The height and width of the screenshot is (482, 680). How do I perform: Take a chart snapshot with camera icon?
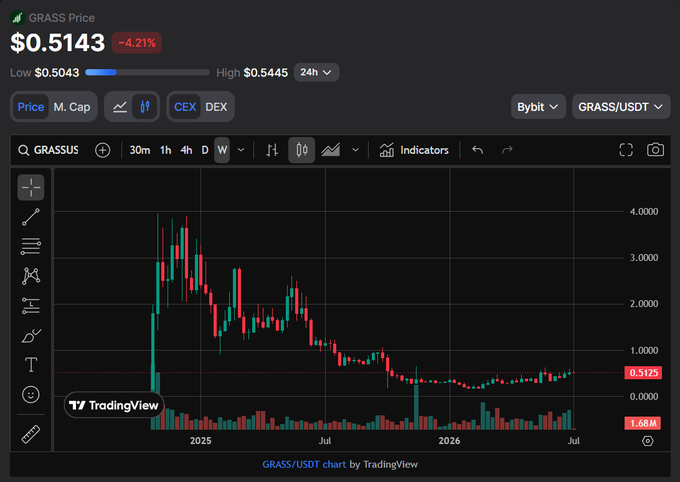[x=655, y=150]
